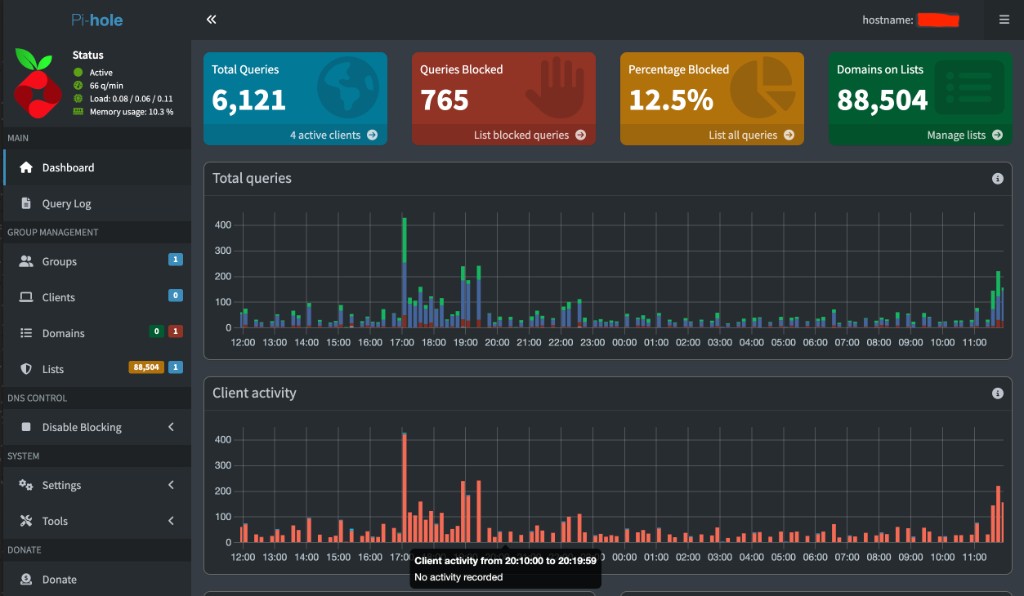
Task: Click 88,504 value in Domains on Lists card
Action: point(882,100)
